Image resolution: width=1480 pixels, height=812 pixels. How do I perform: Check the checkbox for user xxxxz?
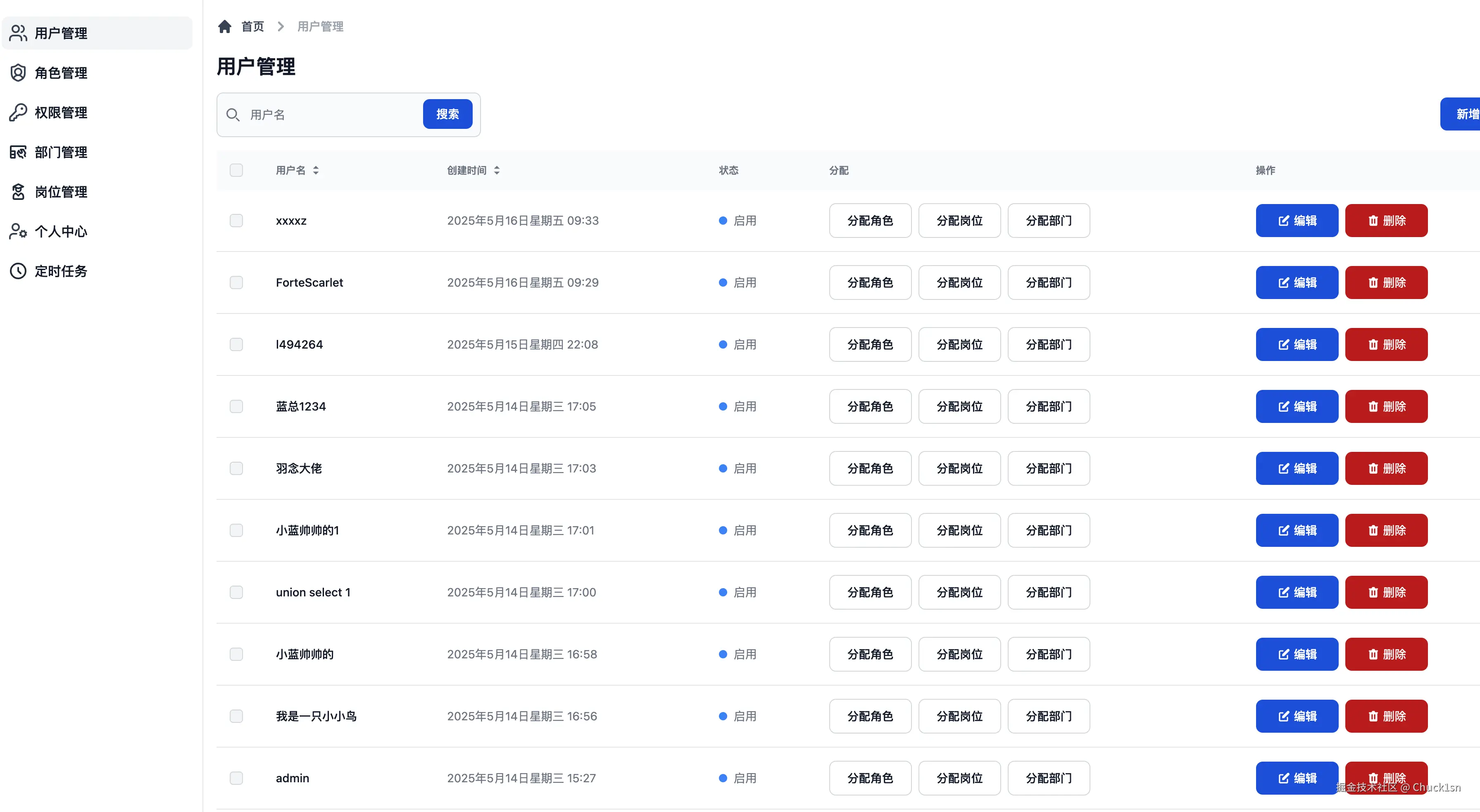236,221
